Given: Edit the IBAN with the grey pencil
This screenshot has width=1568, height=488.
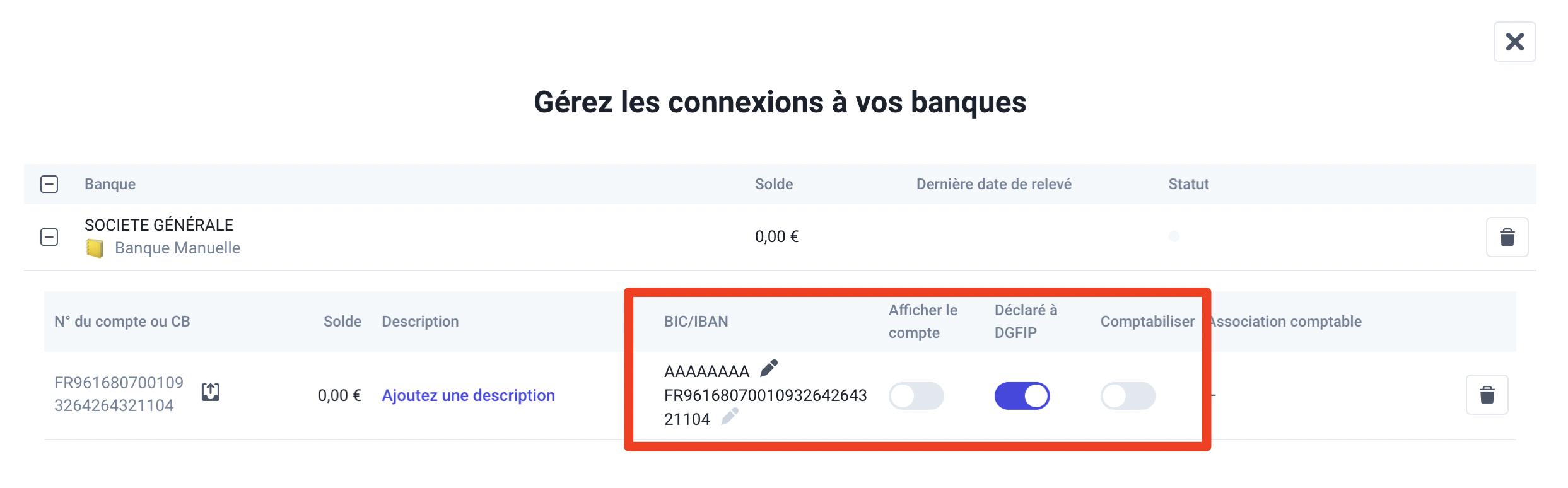Looking at the screenshot, I should pyautogui.click(x=730, y=416).
